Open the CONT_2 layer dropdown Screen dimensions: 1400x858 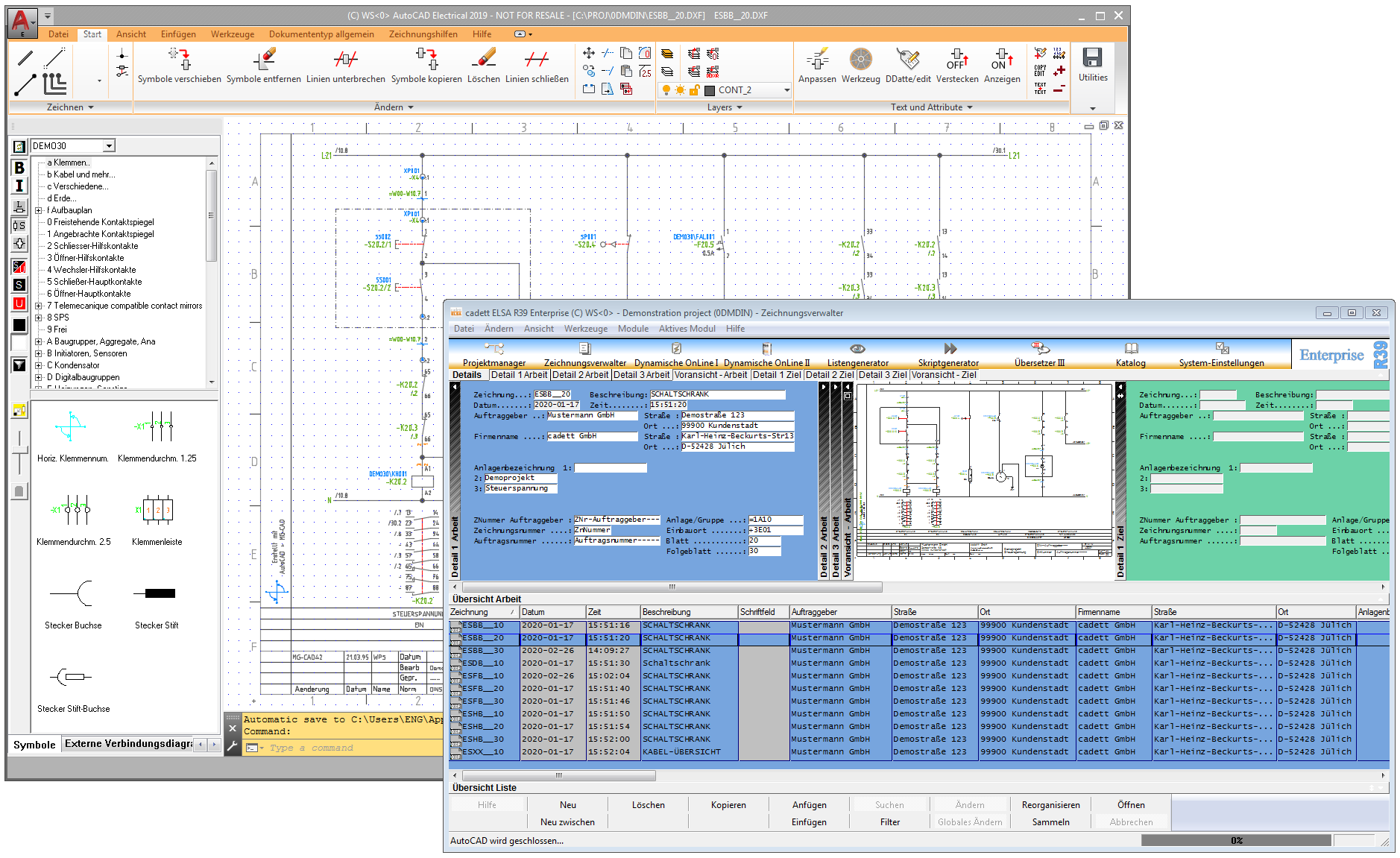point(786,90)
